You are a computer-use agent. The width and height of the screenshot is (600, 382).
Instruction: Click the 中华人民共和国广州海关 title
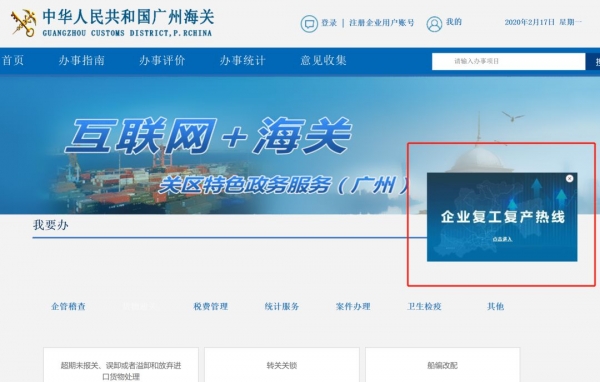(128, 17)
